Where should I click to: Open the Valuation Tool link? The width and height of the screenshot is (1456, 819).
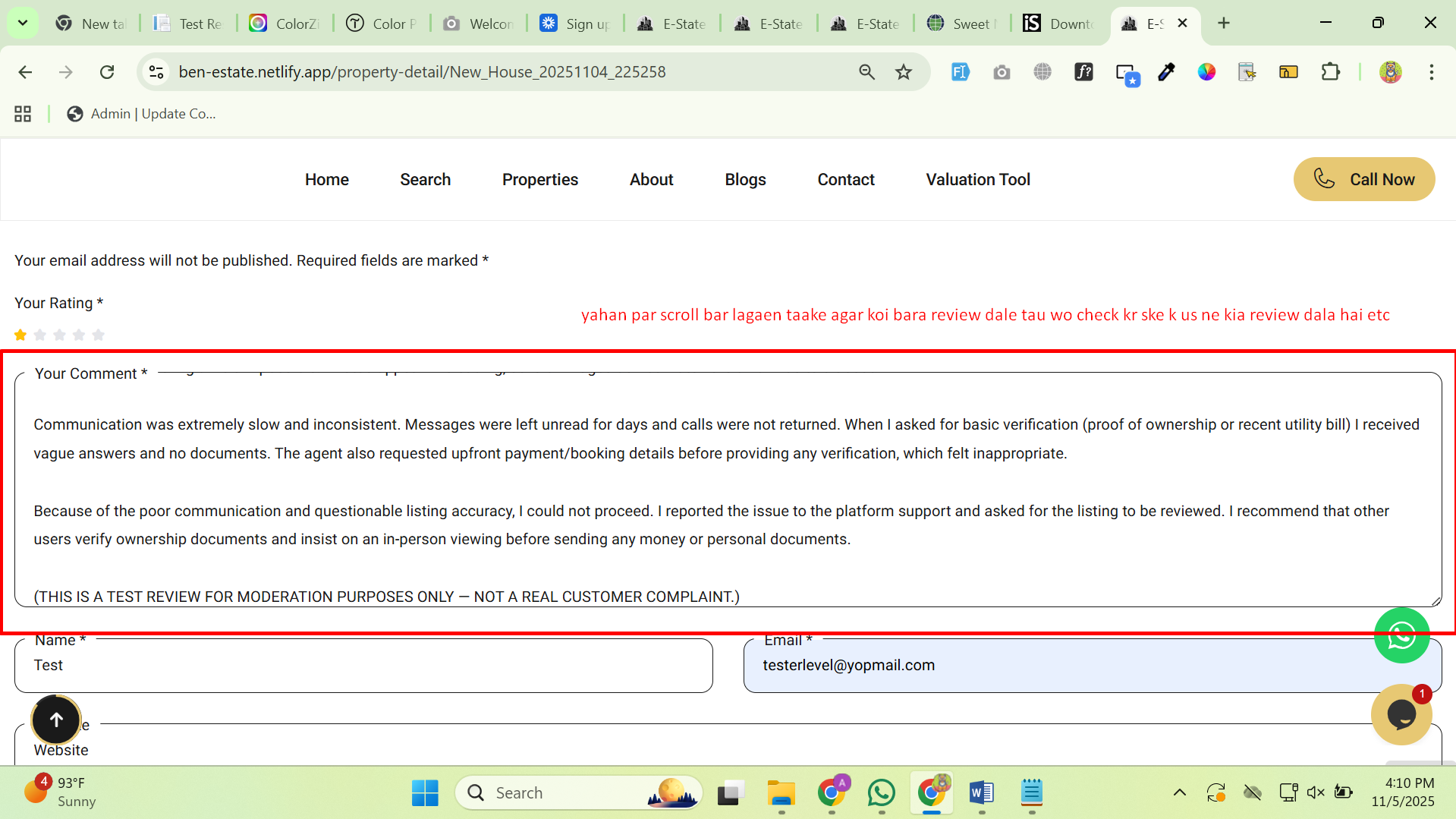coord(977,179)
